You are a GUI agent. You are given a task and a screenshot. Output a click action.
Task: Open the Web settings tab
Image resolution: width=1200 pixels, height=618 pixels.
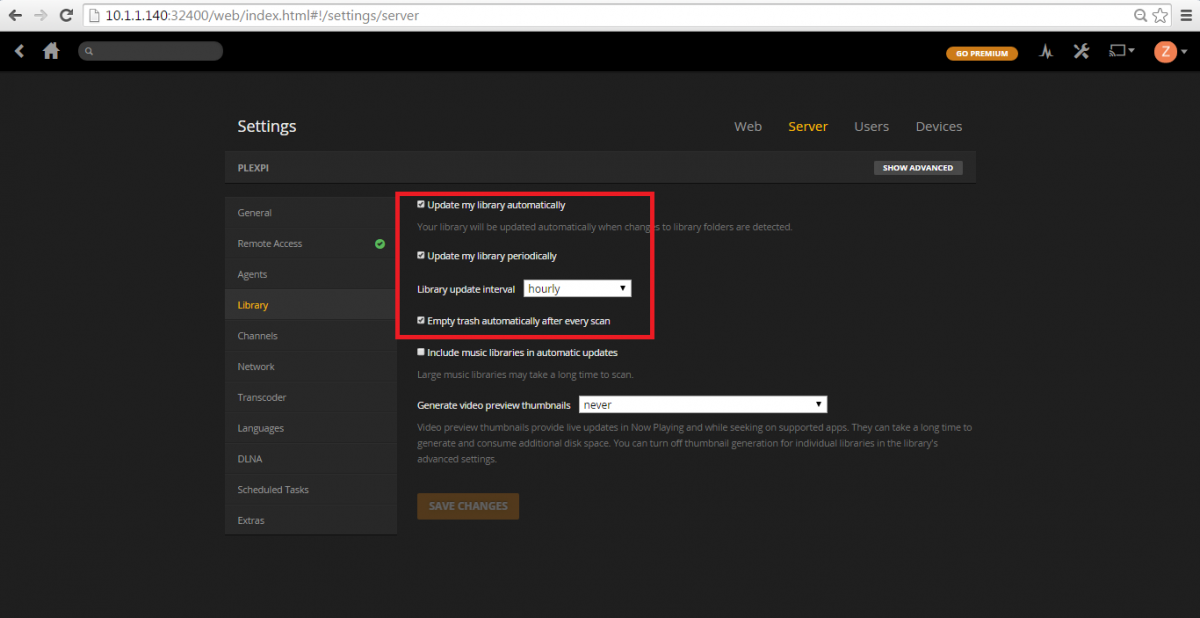click(748, 126)
